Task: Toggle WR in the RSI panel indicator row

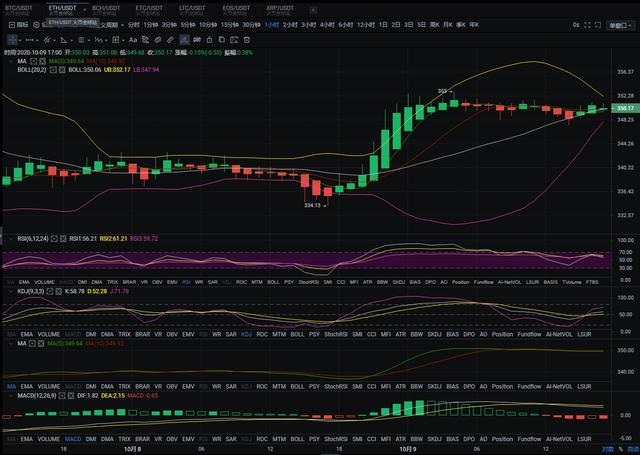Action: (x=199, y=282)
